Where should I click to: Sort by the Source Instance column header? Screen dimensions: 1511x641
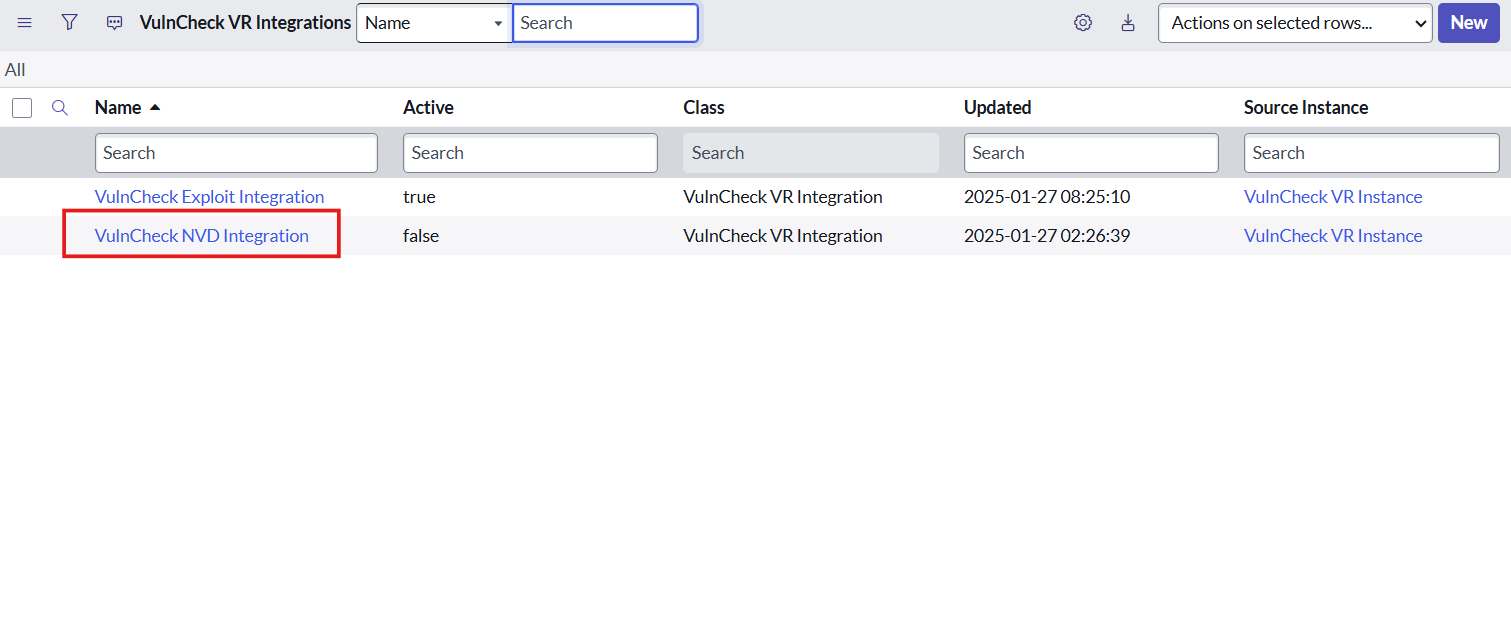pyautogui.click(x=1306, y=107)
